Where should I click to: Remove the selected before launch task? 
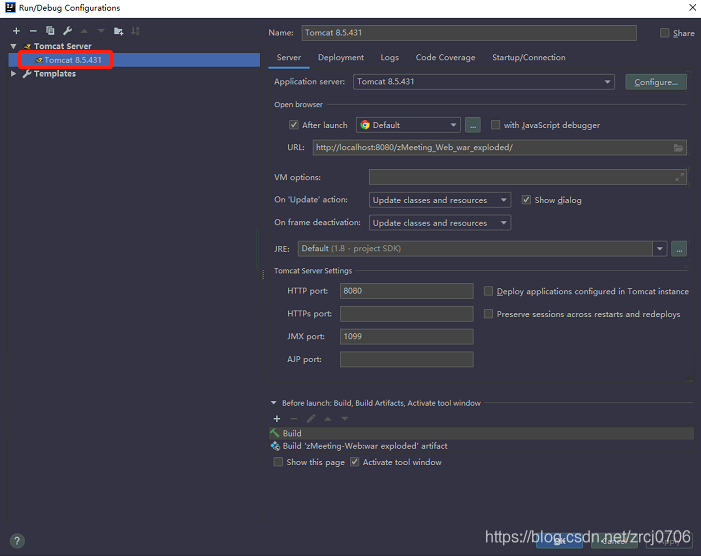[294, 419]
